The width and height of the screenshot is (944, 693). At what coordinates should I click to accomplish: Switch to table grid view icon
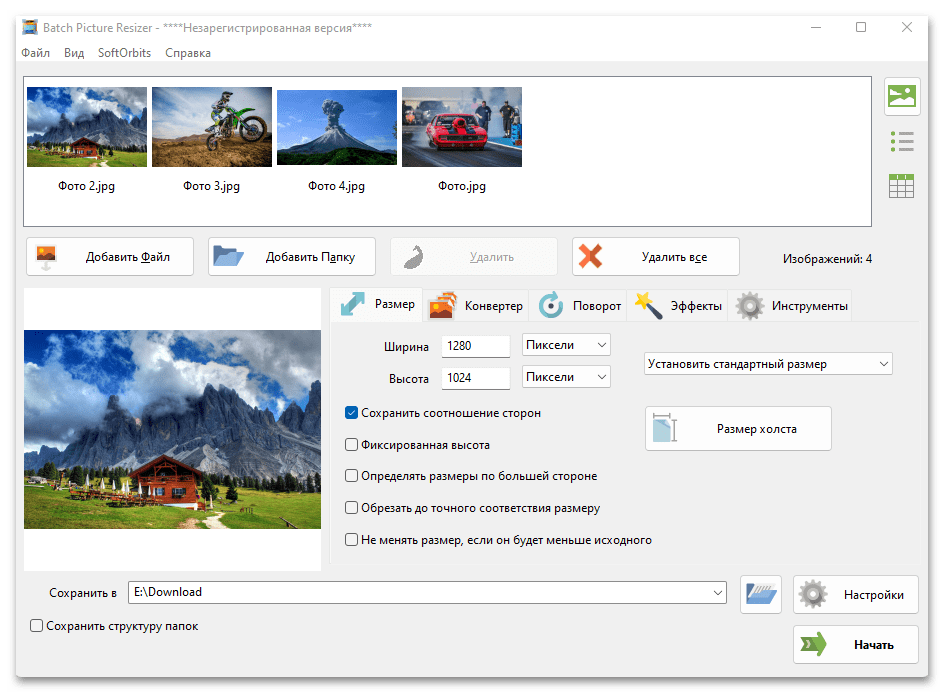point(901,185)
